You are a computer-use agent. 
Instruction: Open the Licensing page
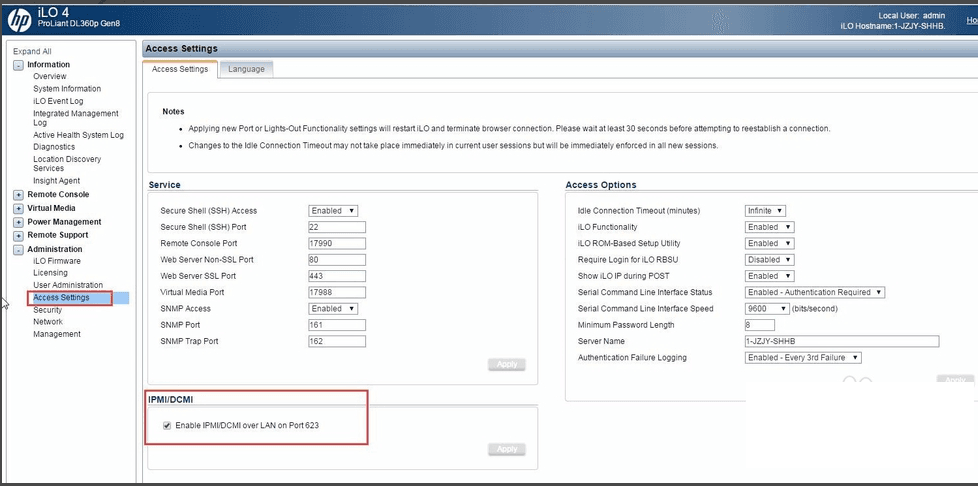point(50,273)
